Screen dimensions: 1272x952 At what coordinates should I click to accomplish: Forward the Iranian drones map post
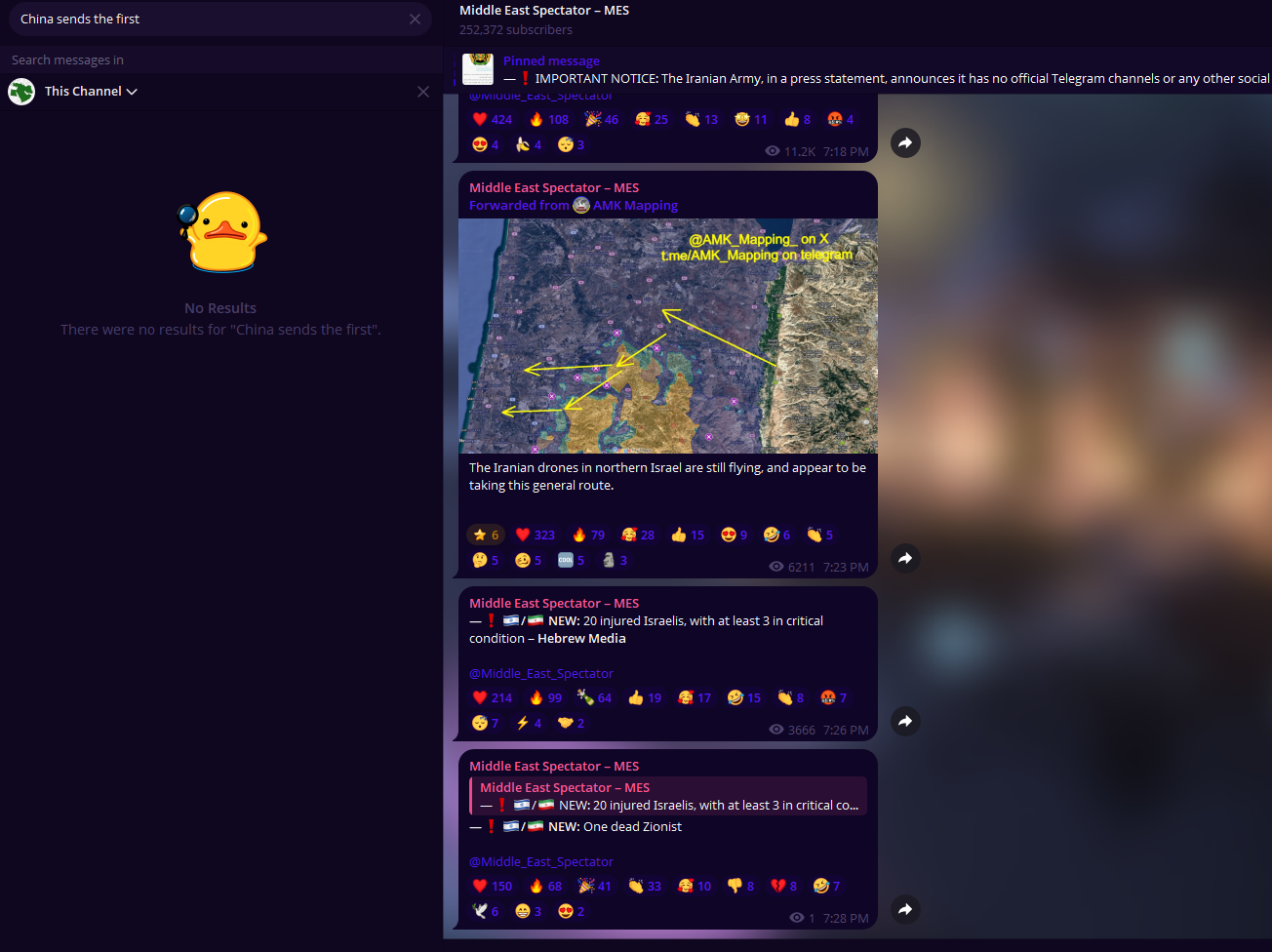click(905, 559)
